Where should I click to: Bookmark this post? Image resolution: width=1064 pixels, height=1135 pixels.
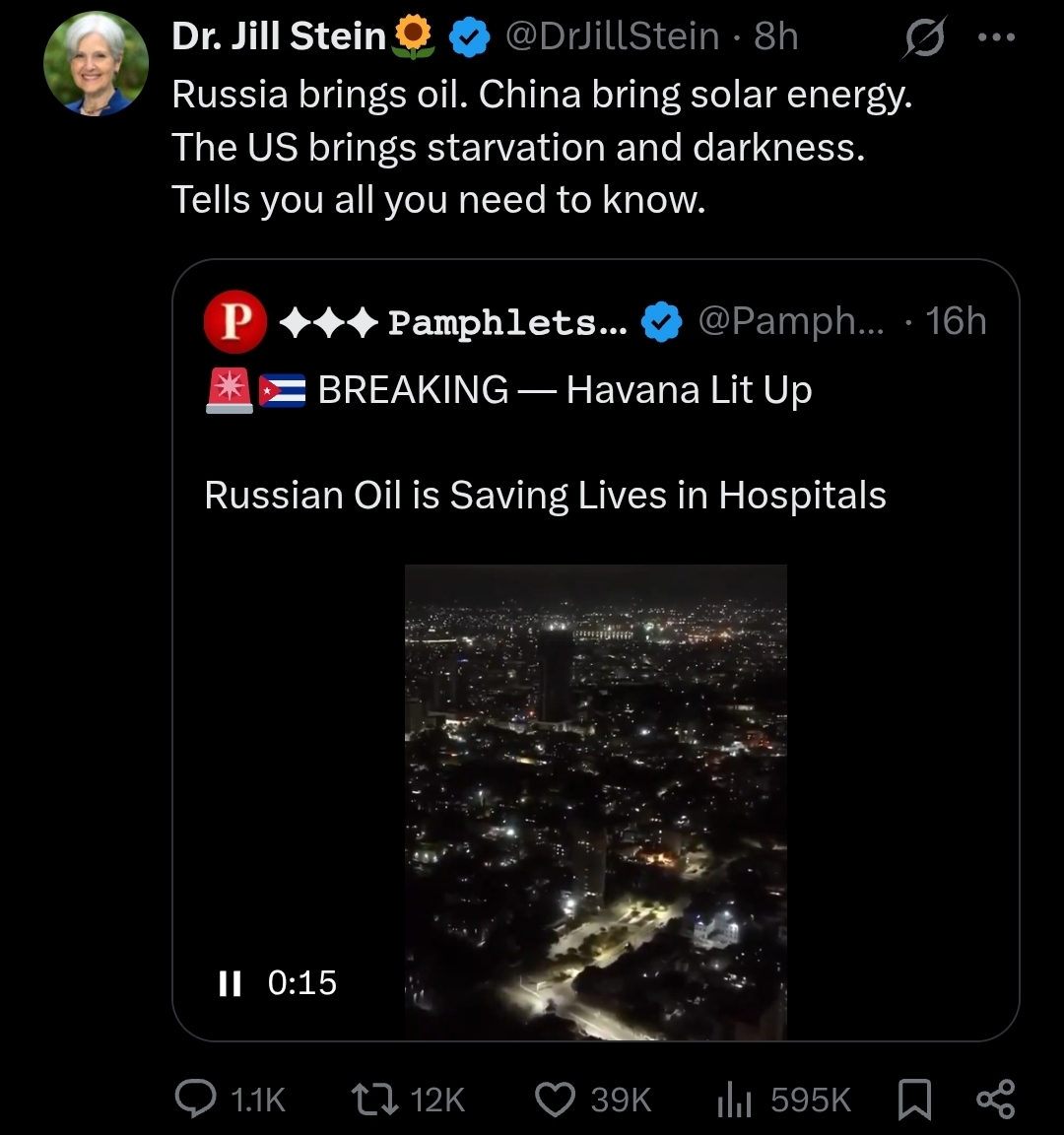click(914, 1099)
